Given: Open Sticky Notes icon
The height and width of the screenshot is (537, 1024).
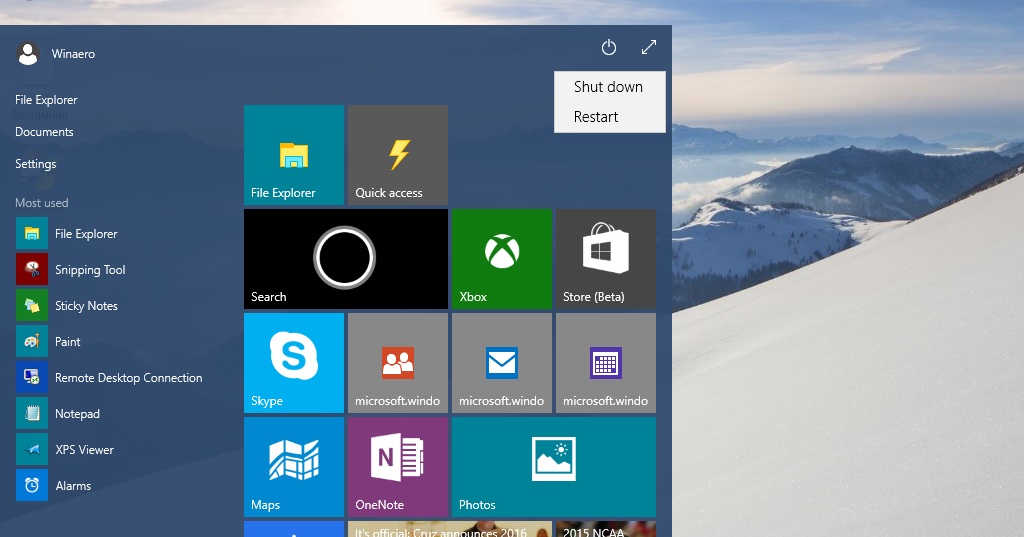Looking at the screenshot, I should pos(32,305).
